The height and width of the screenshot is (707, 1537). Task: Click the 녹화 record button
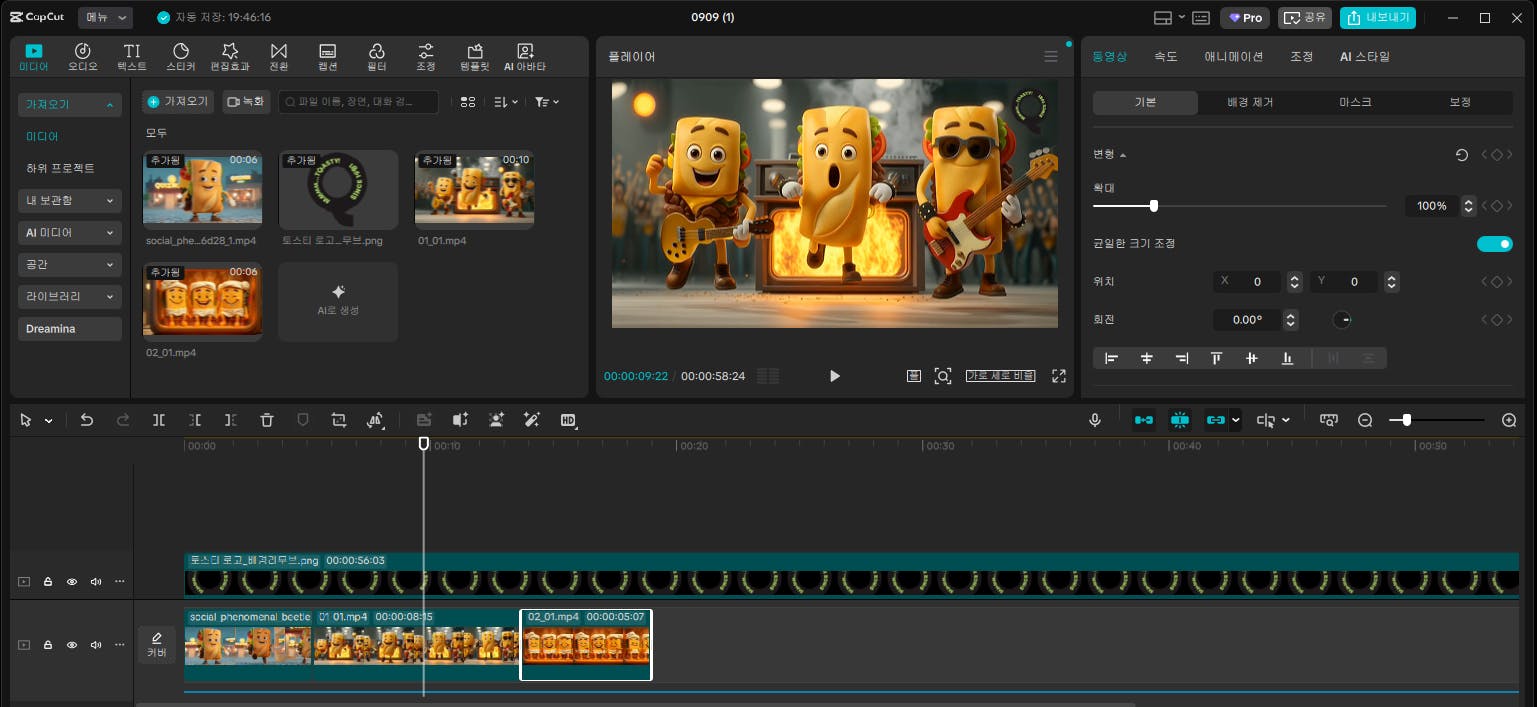[246, 102]
